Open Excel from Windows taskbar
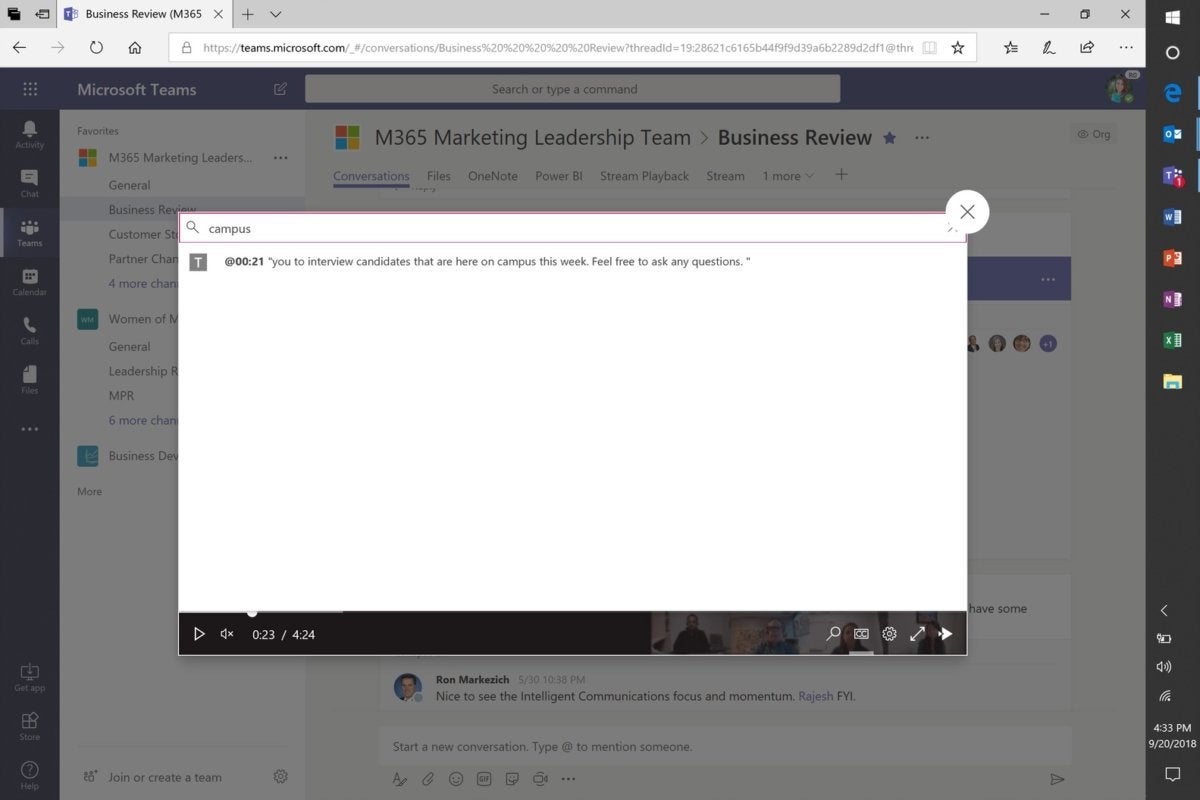This screenshot has width=1200, height=800. click(x=1173, y=340)
